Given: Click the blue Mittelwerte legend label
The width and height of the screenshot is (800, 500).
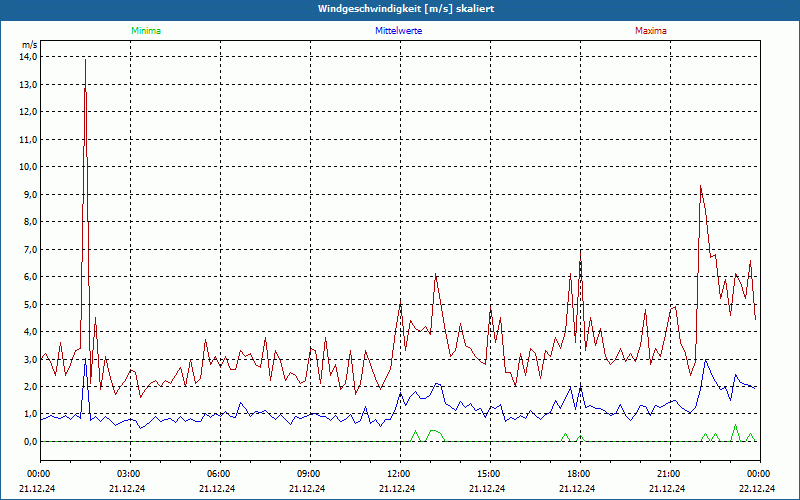Looking at the screenshot, I should [398, 31].
